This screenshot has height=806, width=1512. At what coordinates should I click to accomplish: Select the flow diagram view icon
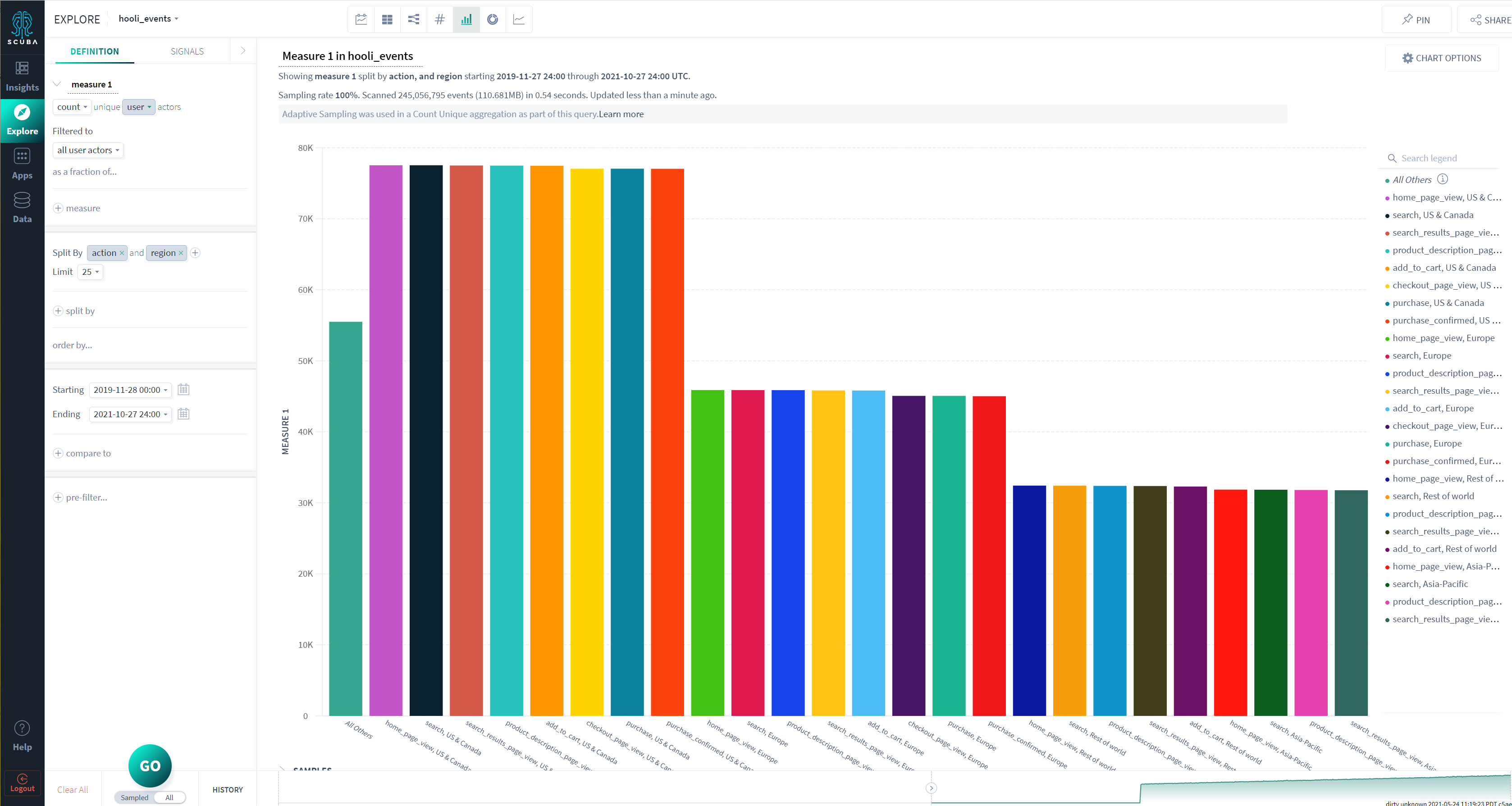tap(414, 19)
